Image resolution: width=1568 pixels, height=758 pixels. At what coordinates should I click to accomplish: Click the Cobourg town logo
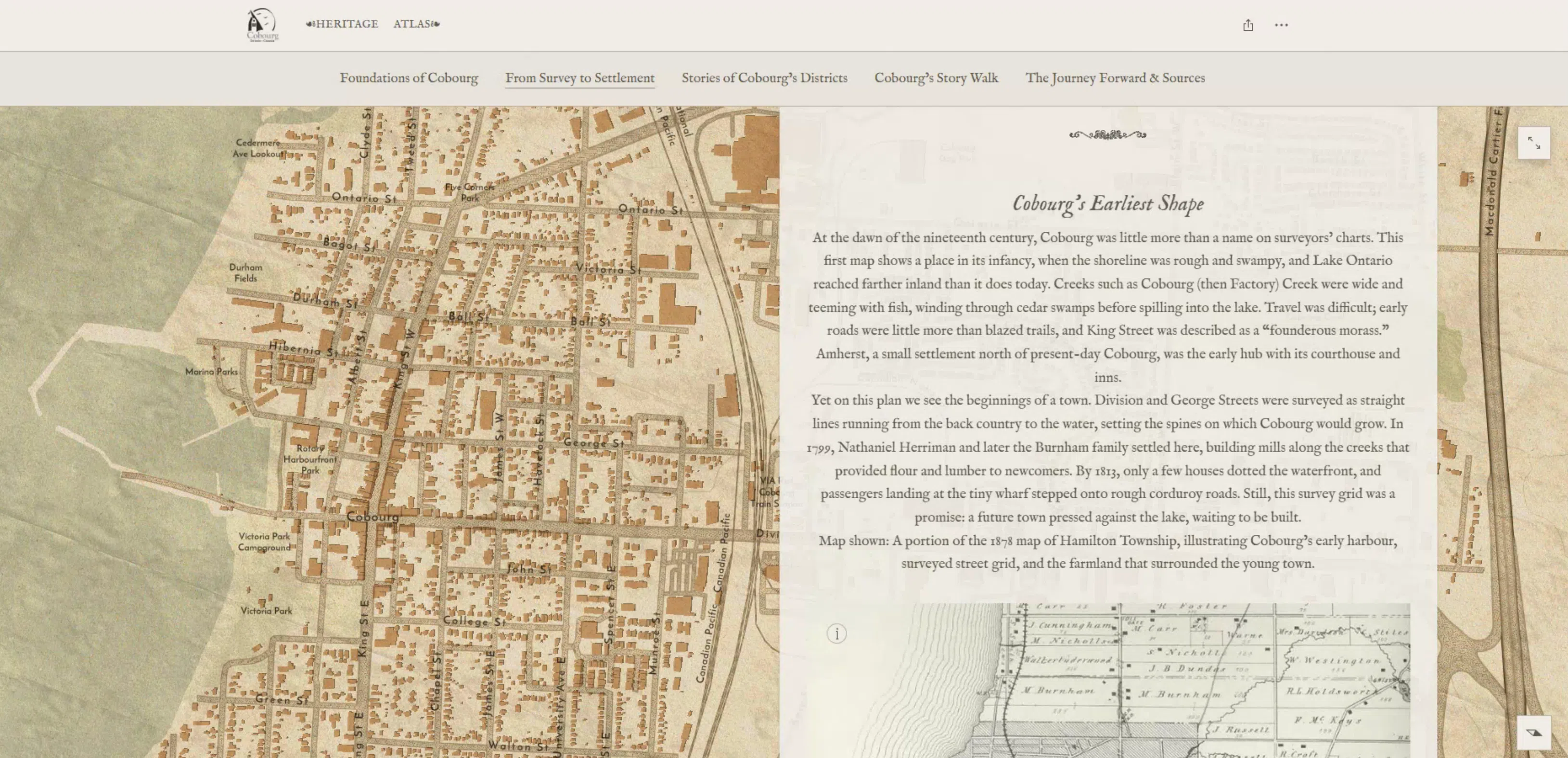click(x=262, y=25)
